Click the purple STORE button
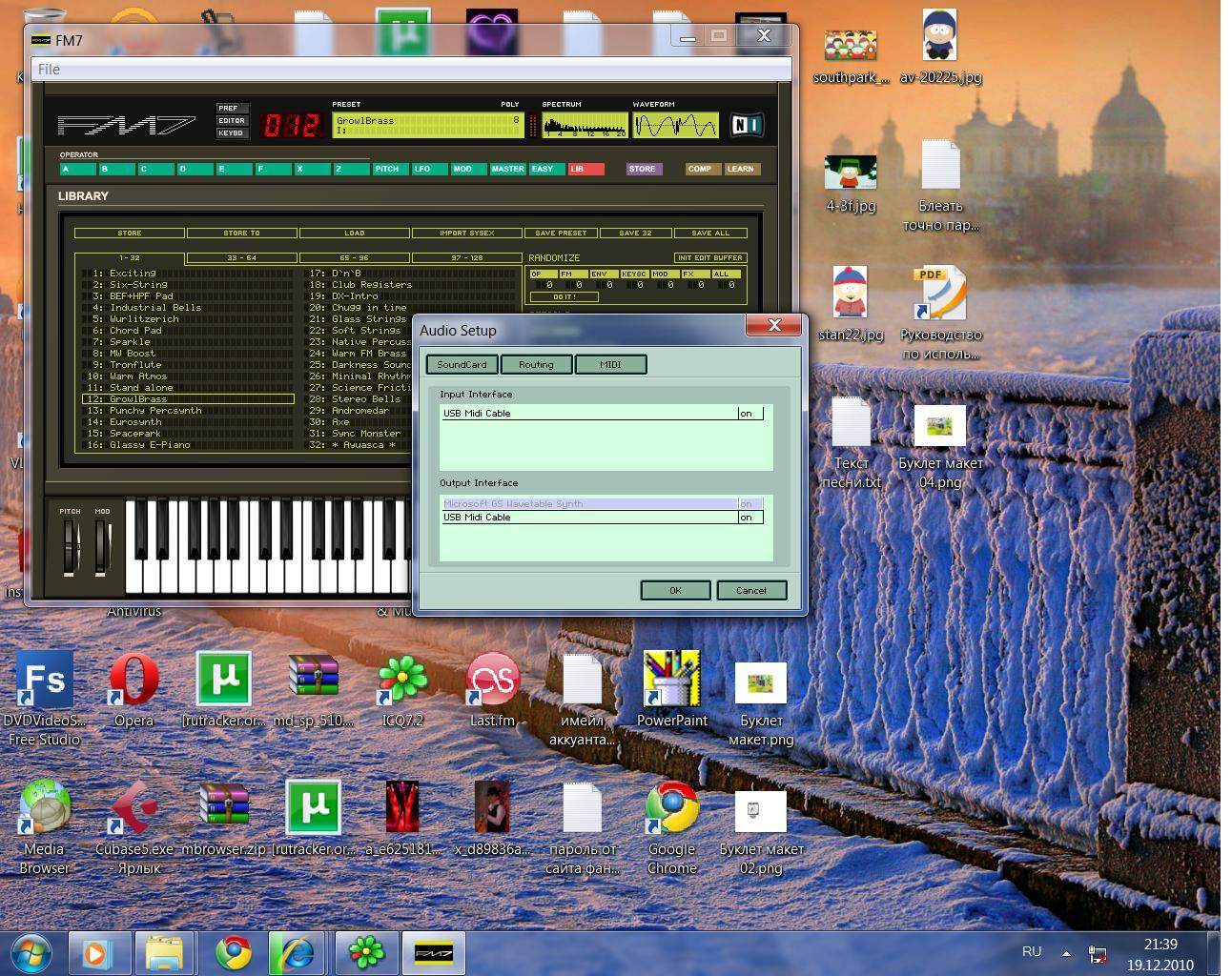The width and height of the screenshot is (1232, 976). (642, 169)
